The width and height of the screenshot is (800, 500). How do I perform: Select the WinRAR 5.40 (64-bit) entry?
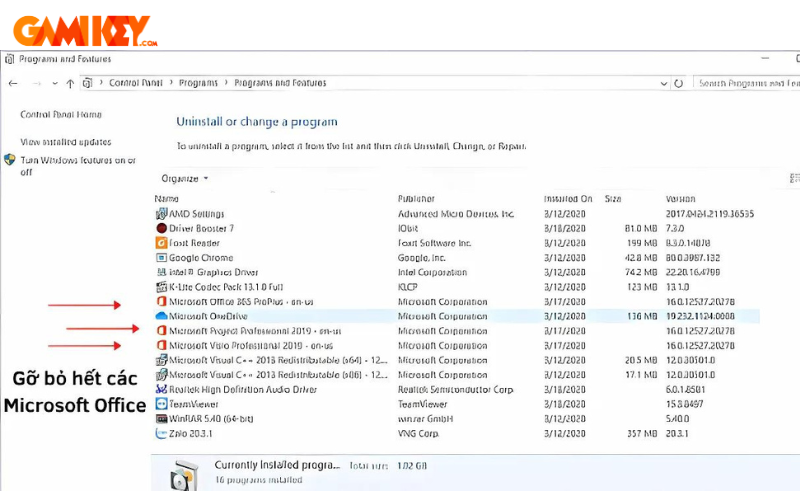point(211,419)
